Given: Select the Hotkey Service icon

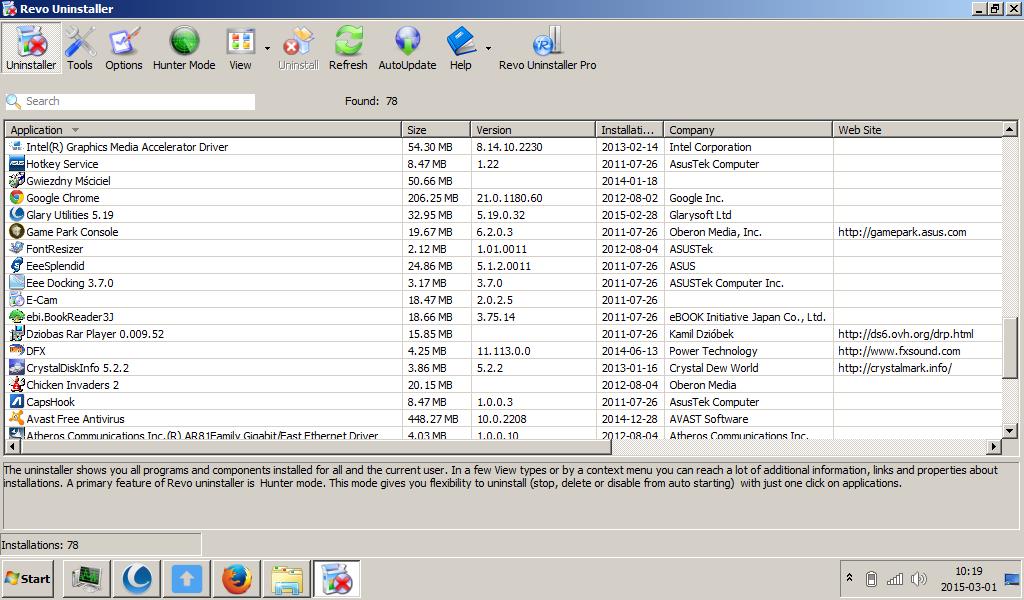Looking at the screenshot, I should pos(17,164).
